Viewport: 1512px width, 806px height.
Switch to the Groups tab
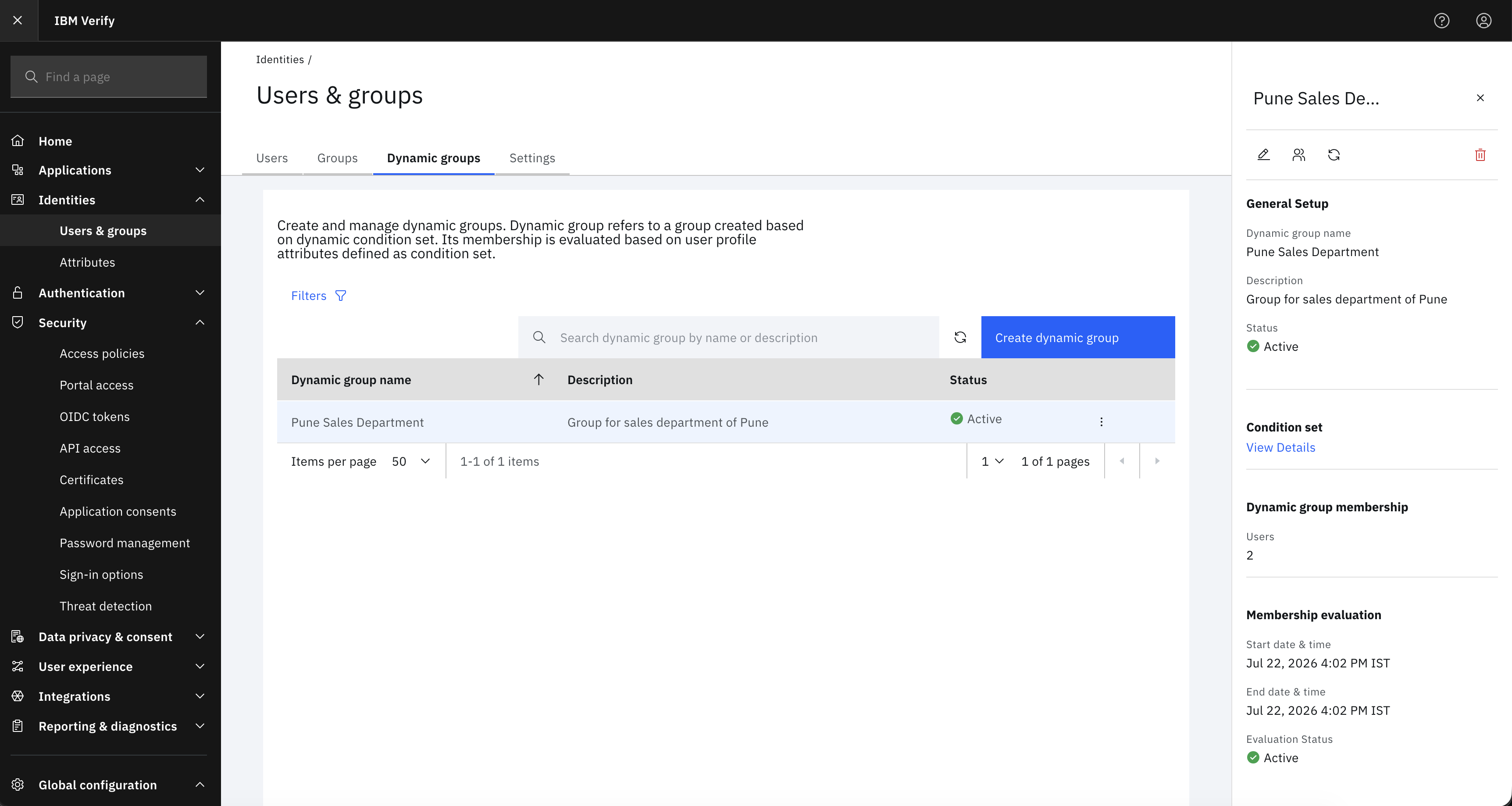coord(338,158)
